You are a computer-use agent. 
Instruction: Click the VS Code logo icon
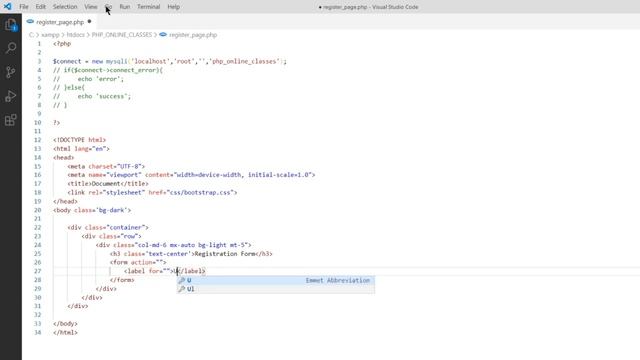[8, 7]
